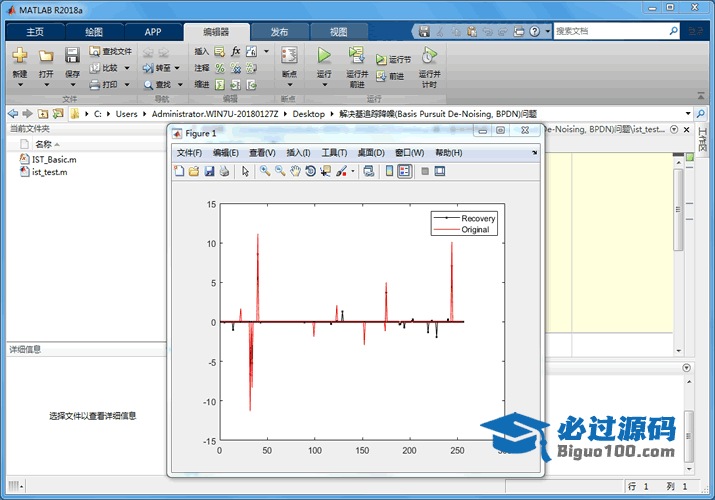The width and height of the screenshot is (715, 500).
Task: Click Run and Time (运行并计时) icon
Action: tap(429, 56)
